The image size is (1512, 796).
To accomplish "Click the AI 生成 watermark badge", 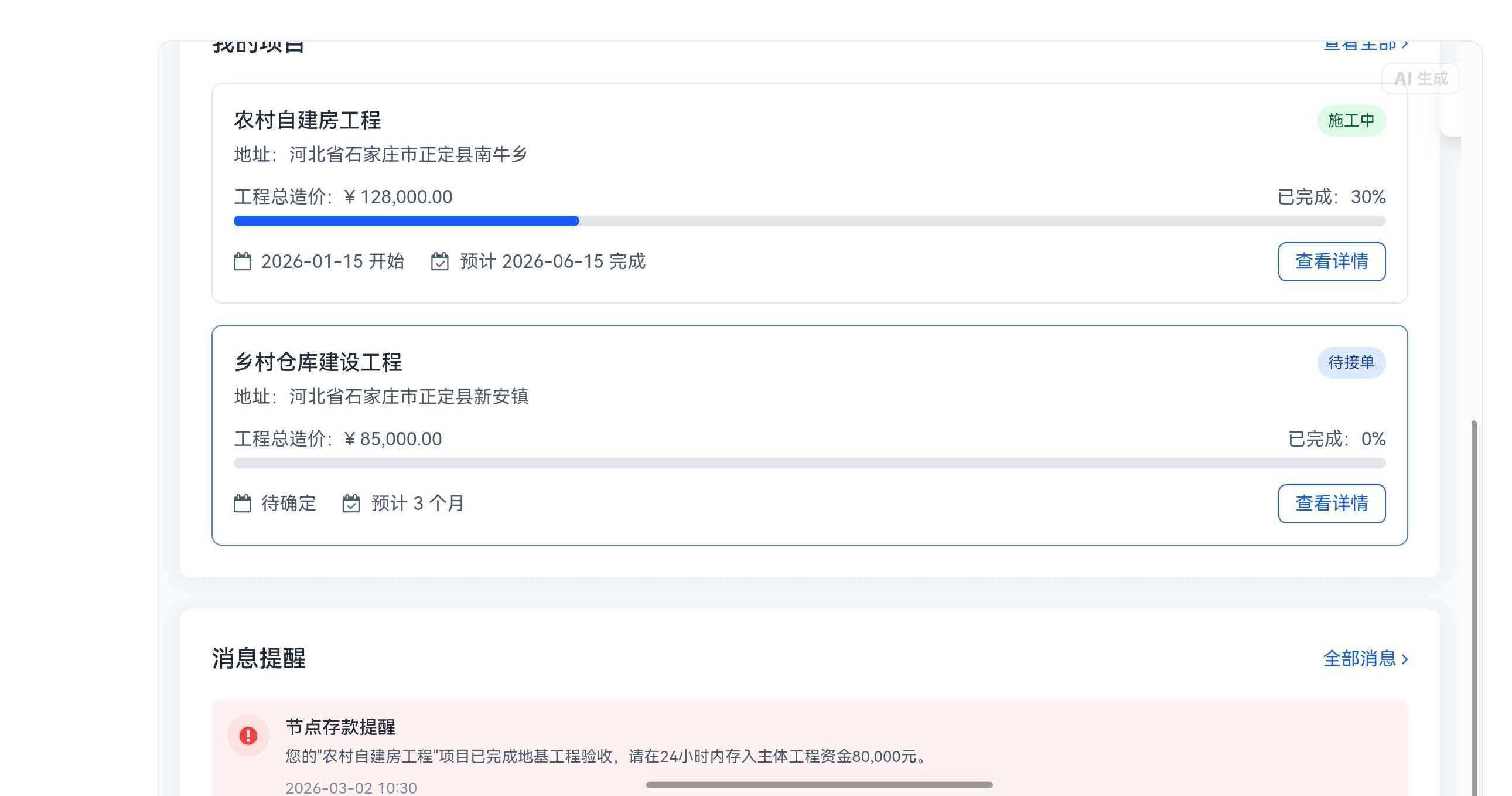I will [x=1421, y=79].
